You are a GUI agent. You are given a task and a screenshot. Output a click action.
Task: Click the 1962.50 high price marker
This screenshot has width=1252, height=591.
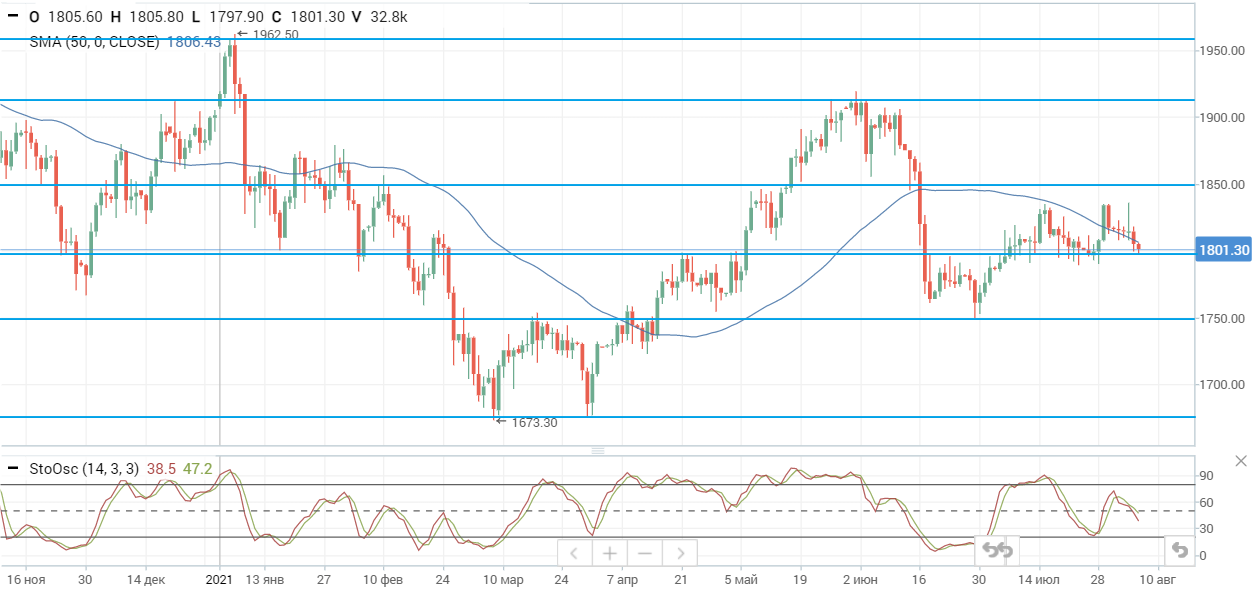point(275,34)
